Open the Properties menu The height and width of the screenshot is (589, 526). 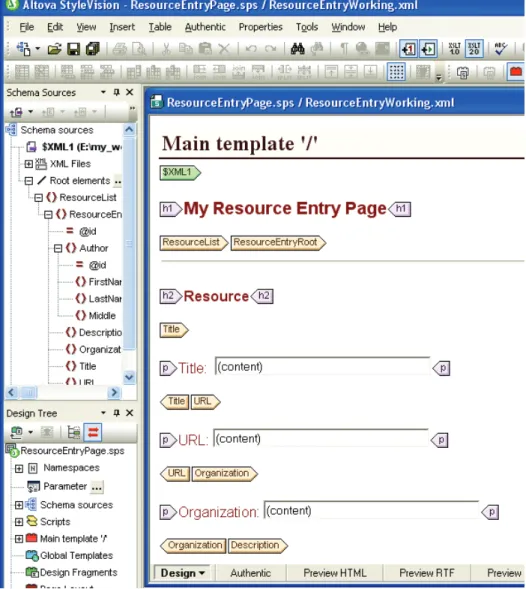(x=260, y=27)
